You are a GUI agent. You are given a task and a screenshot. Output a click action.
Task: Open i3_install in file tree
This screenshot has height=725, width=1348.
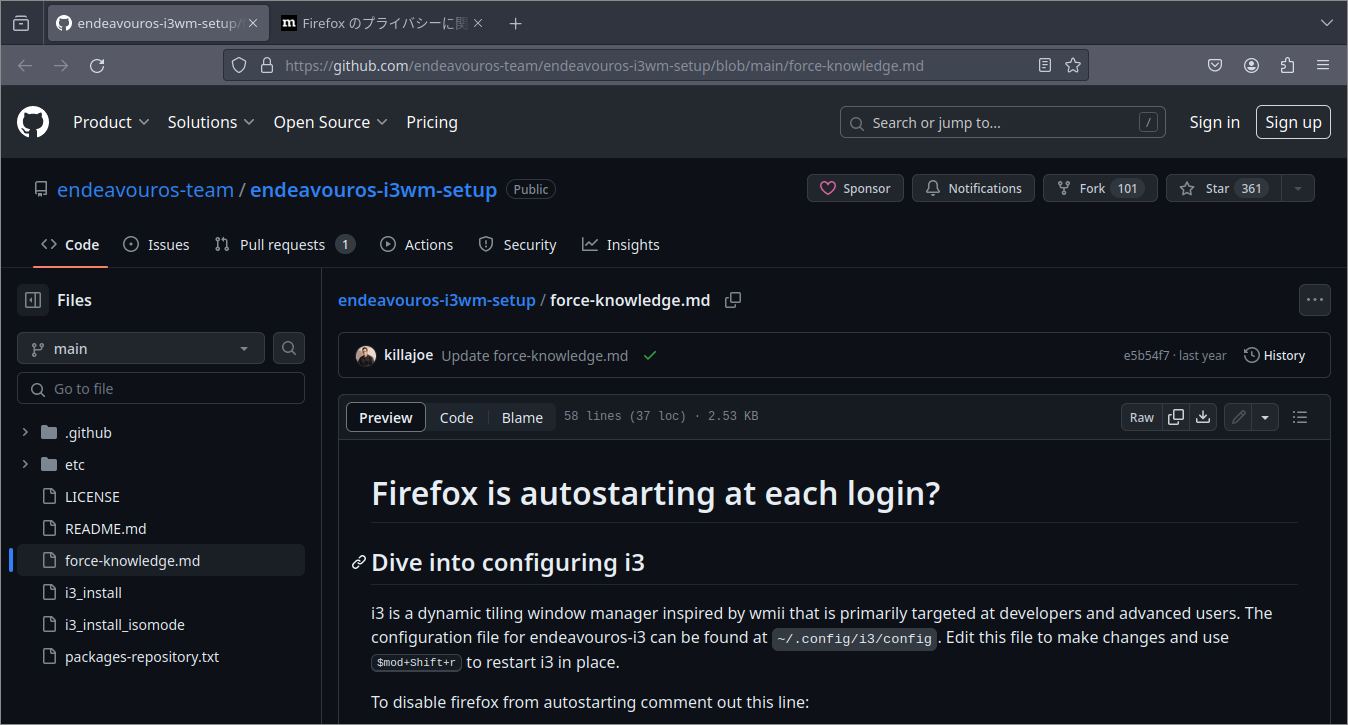pos(161,593)
